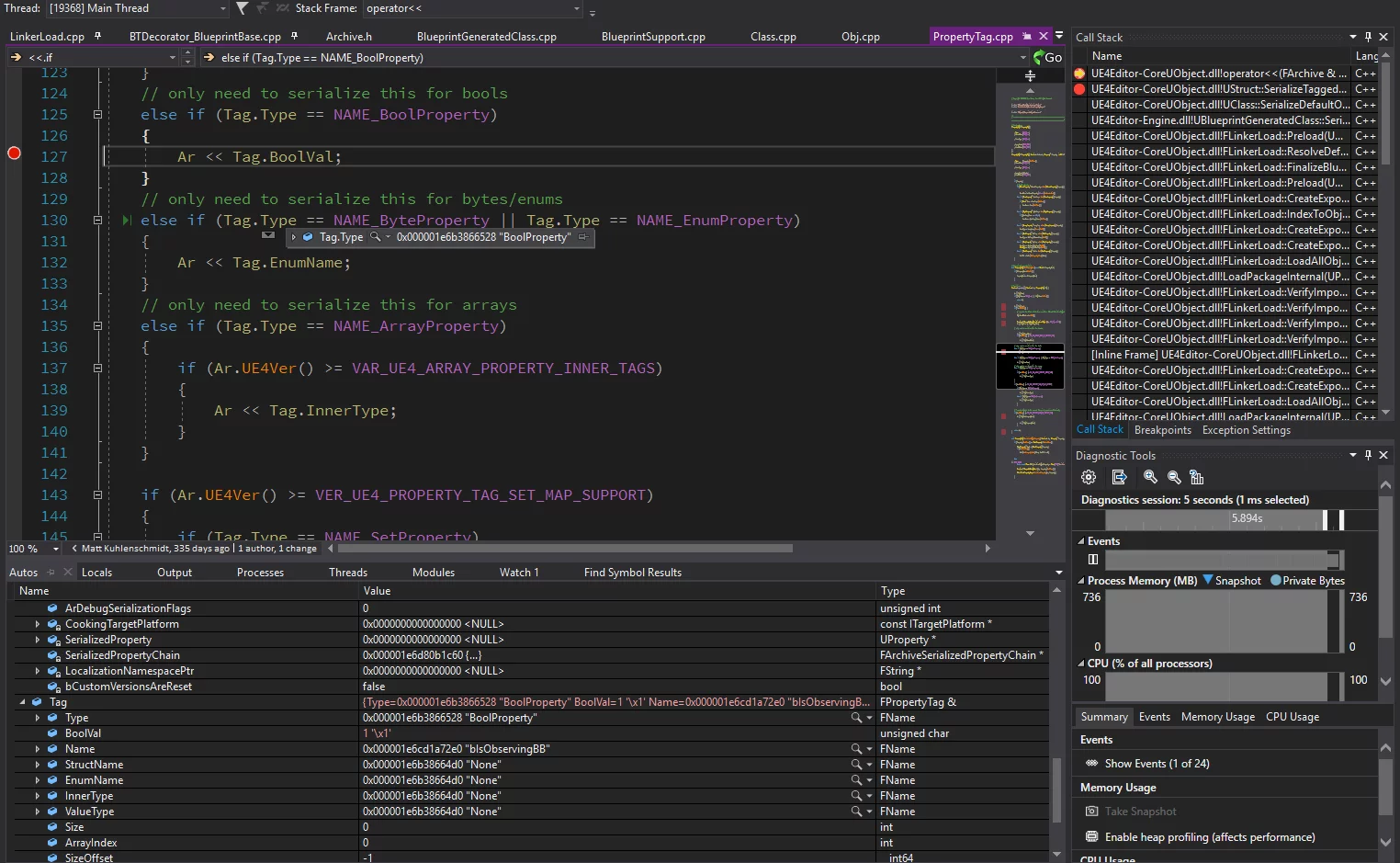Switch to the BlueprintSupport.cpp tab
Viewport: 1400px width, 863px height.
click(x=653, y=37)
